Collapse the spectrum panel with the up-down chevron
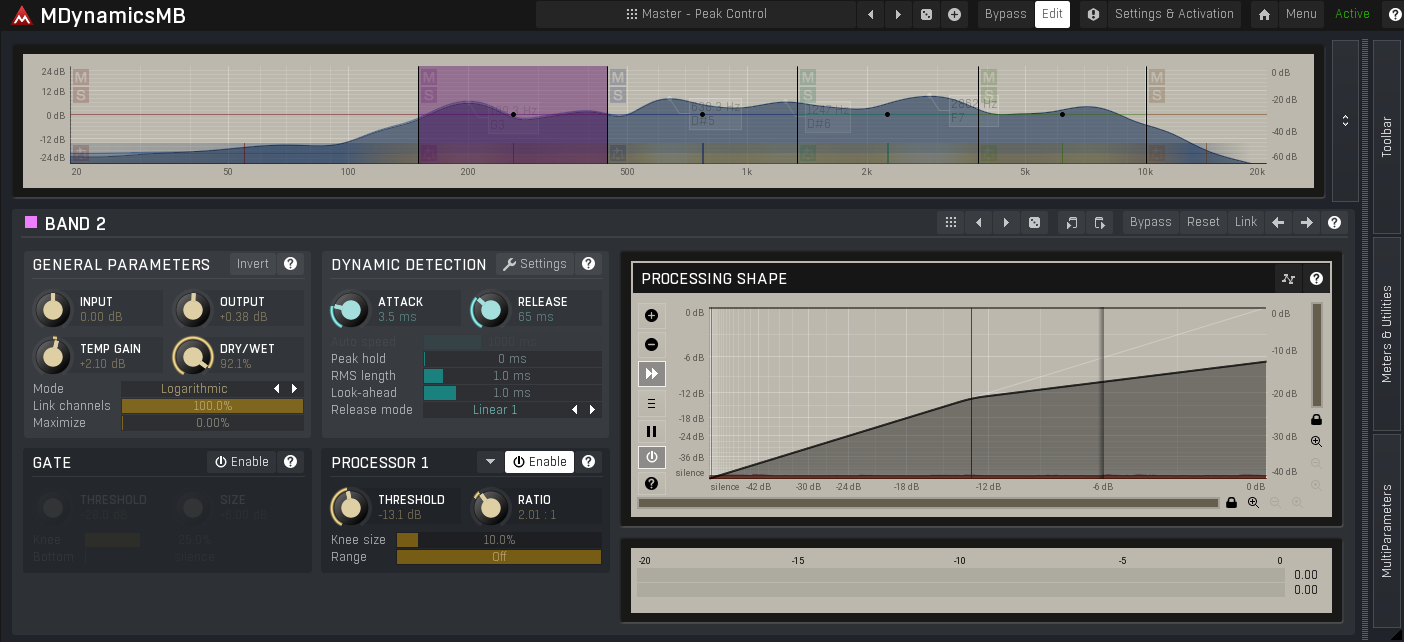This screenshot has height=642, width=1404. pos(1345,120)
